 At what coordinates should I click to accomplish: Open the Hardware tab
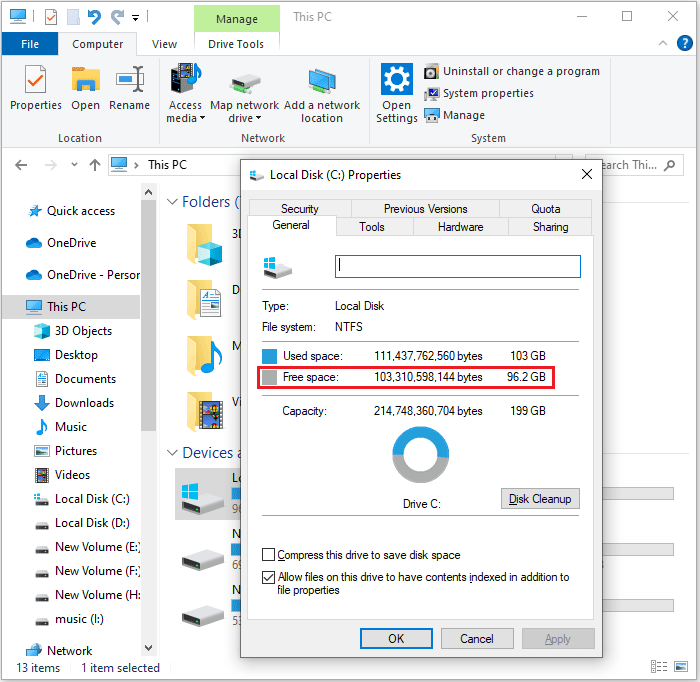coord(460,227)
